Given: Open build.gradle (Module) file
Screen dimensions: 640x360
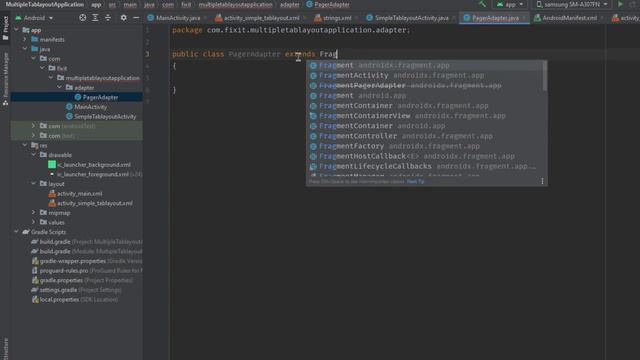Looking at the screenshot, I should point(87,251).
